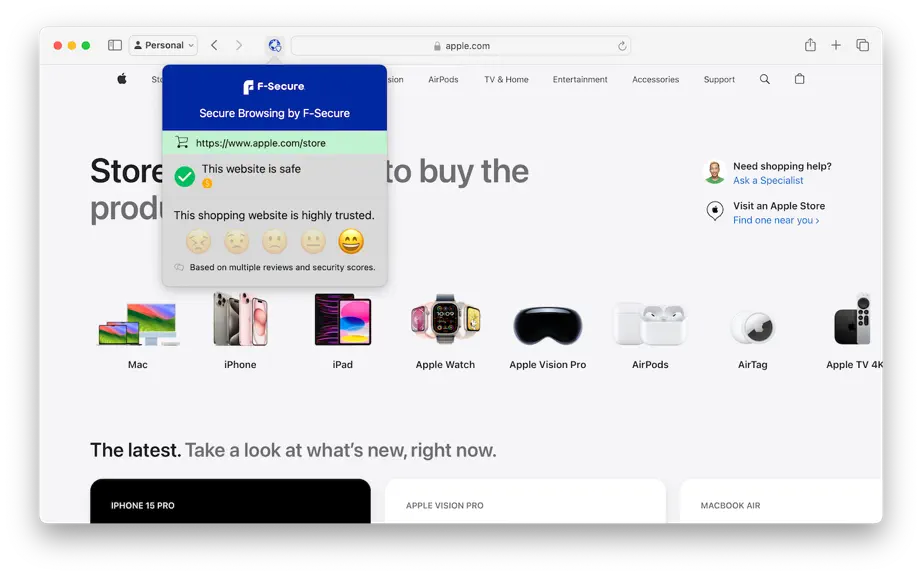Click the neutral face rating emoji

[x=313, y=242]
